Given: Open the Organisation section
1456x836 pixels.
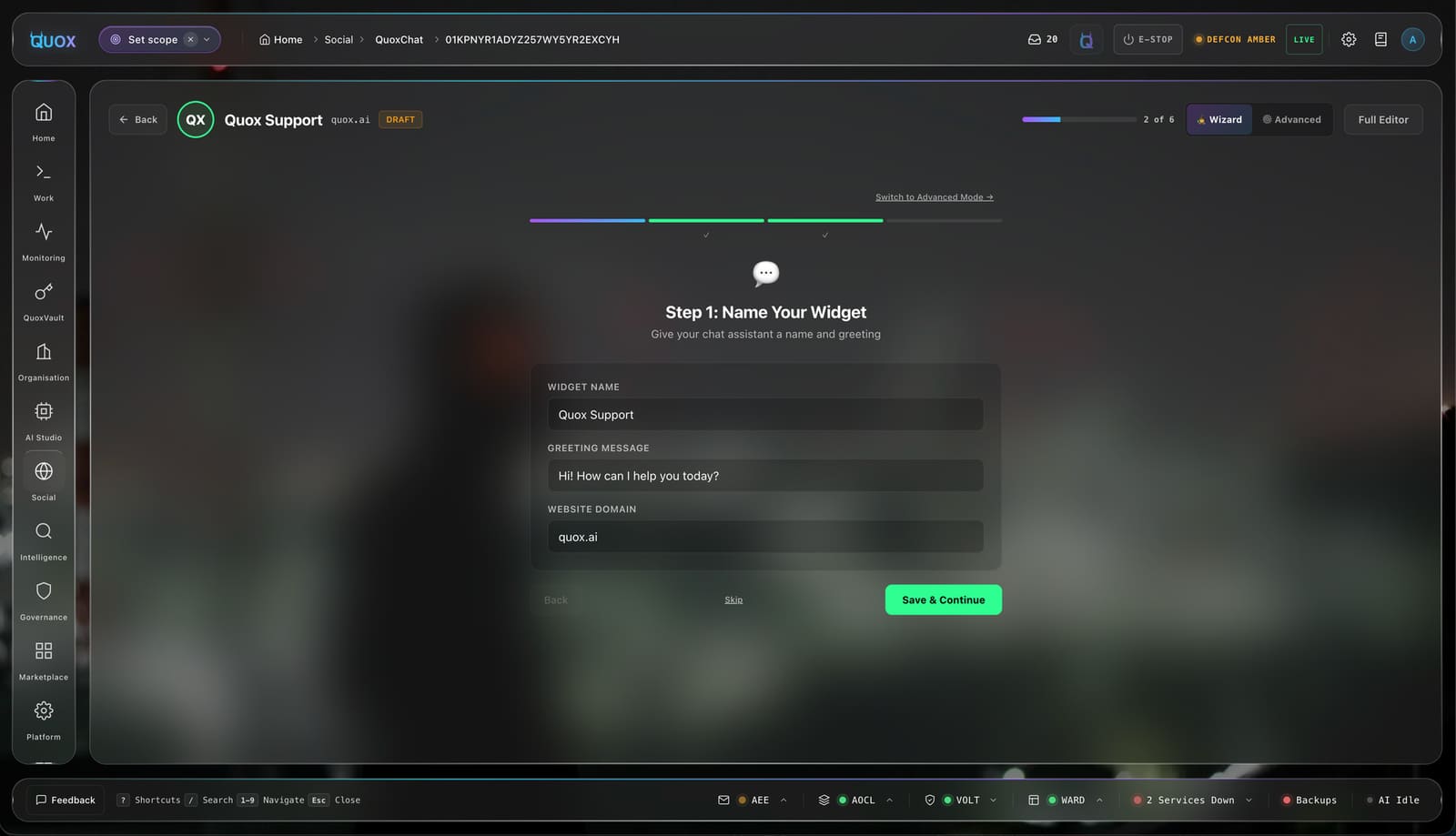Looking at the screenshot, I should (x=44, y=361).
